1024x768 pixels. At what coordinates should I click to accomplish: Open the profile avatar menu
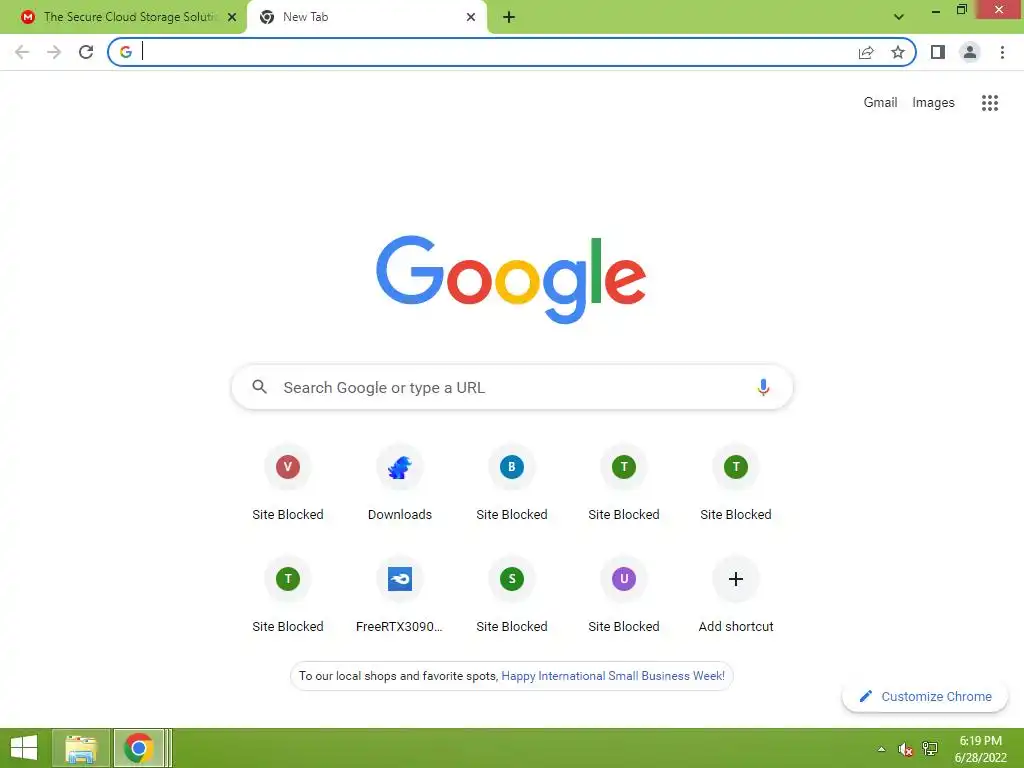point(970,52)
